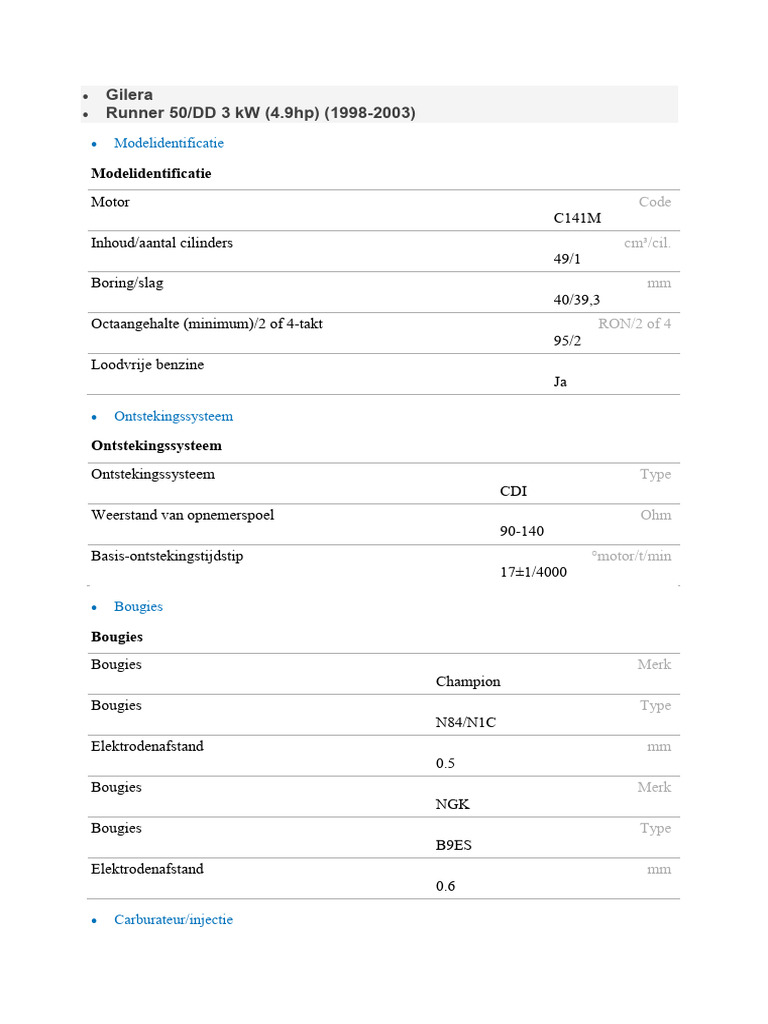This screenshot has width=768, height=1024.
Task: Click the Boring/slag row label
Action: [x=127, y=283]
